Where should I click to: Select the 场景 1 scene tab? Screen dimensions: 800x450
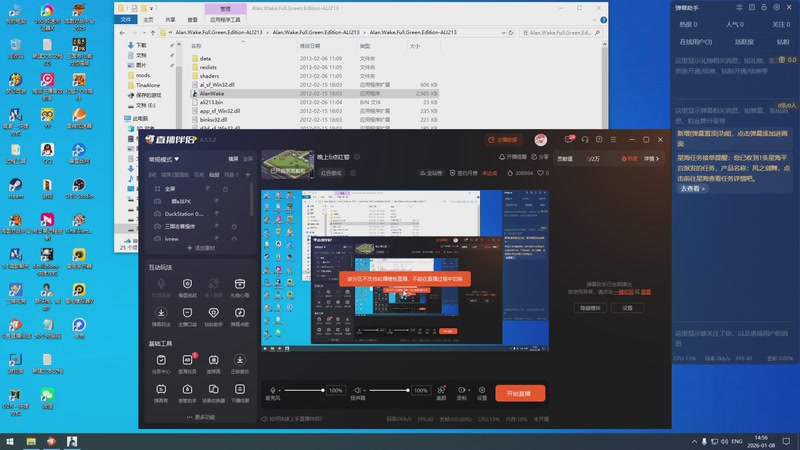click(x=231, y=174)
